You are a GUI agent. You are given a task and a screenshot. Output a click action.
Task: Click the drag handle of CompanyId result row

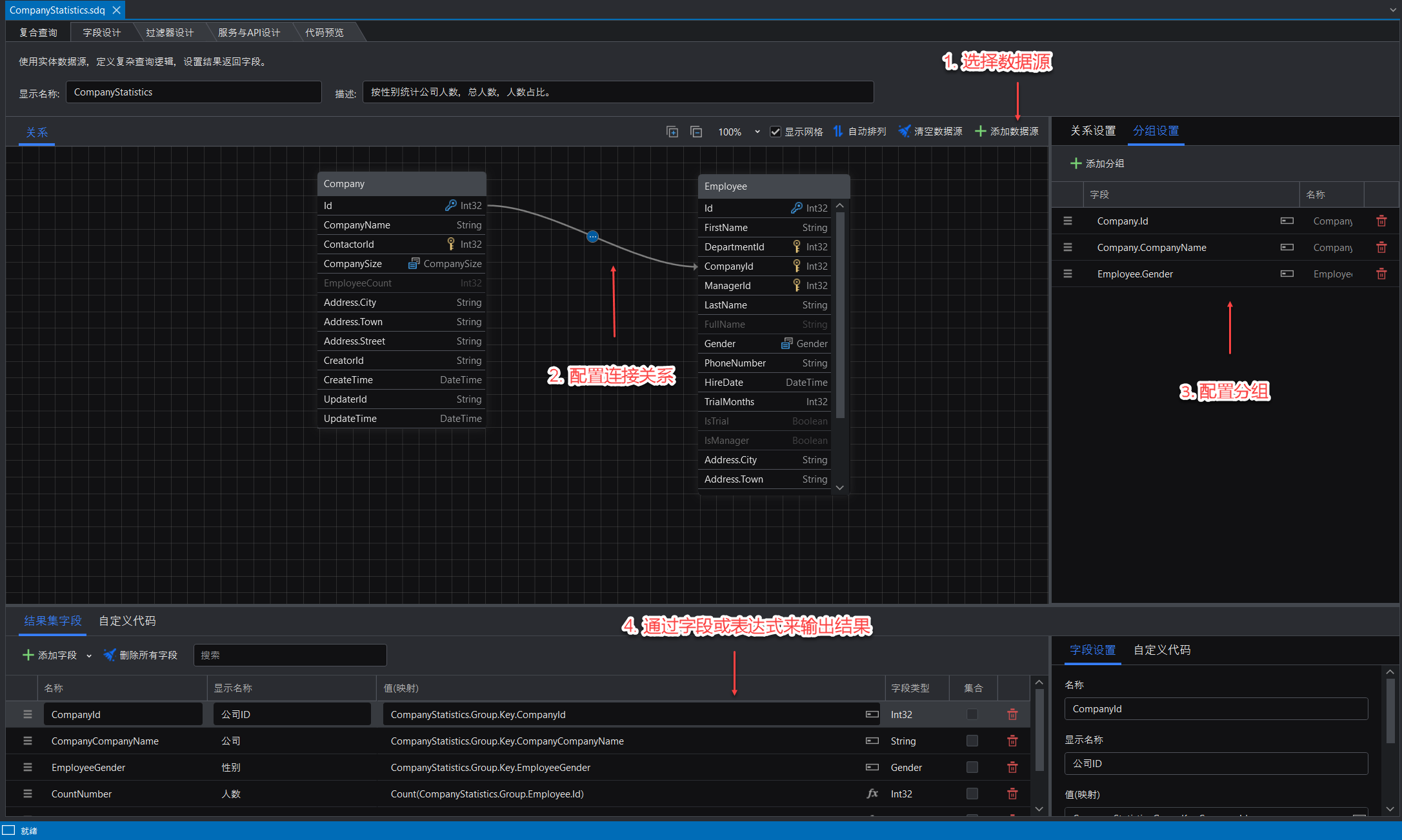(28, 715)
